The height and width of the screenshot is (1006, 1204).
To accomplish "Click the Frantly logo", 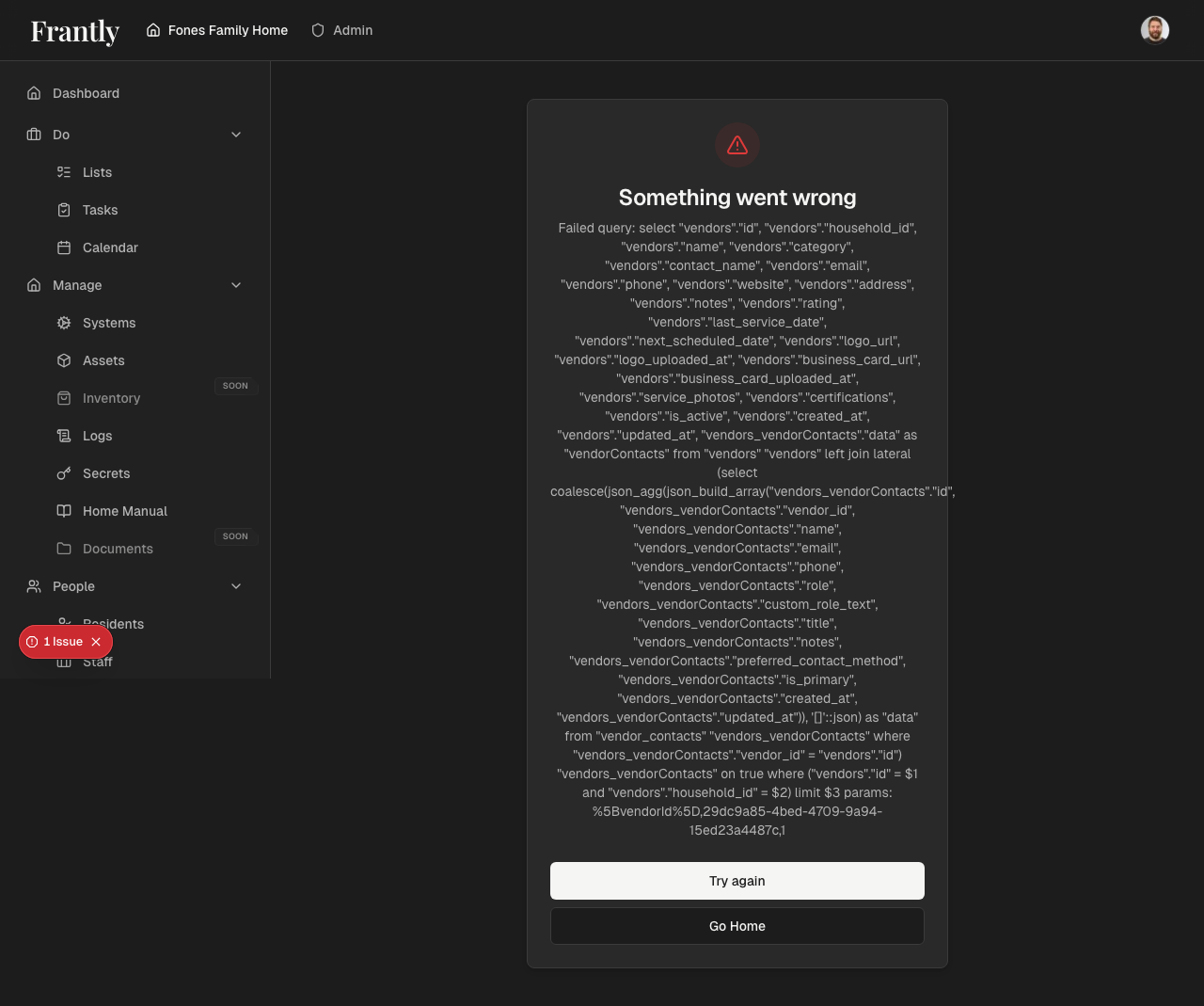I will pyautogui.click(x=74, y=31).
